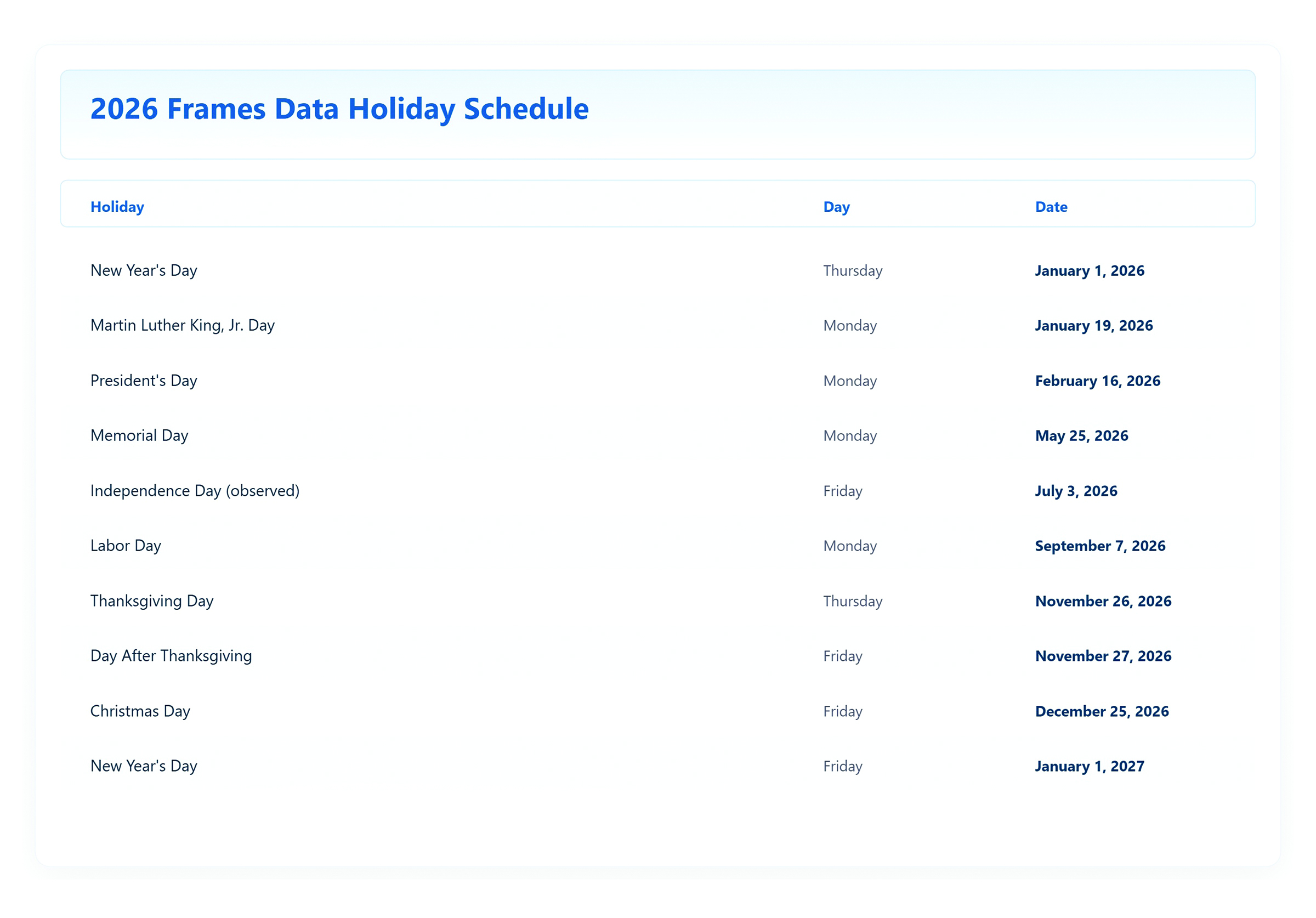Click the February 16, 2026 date

pos(1098,380)
